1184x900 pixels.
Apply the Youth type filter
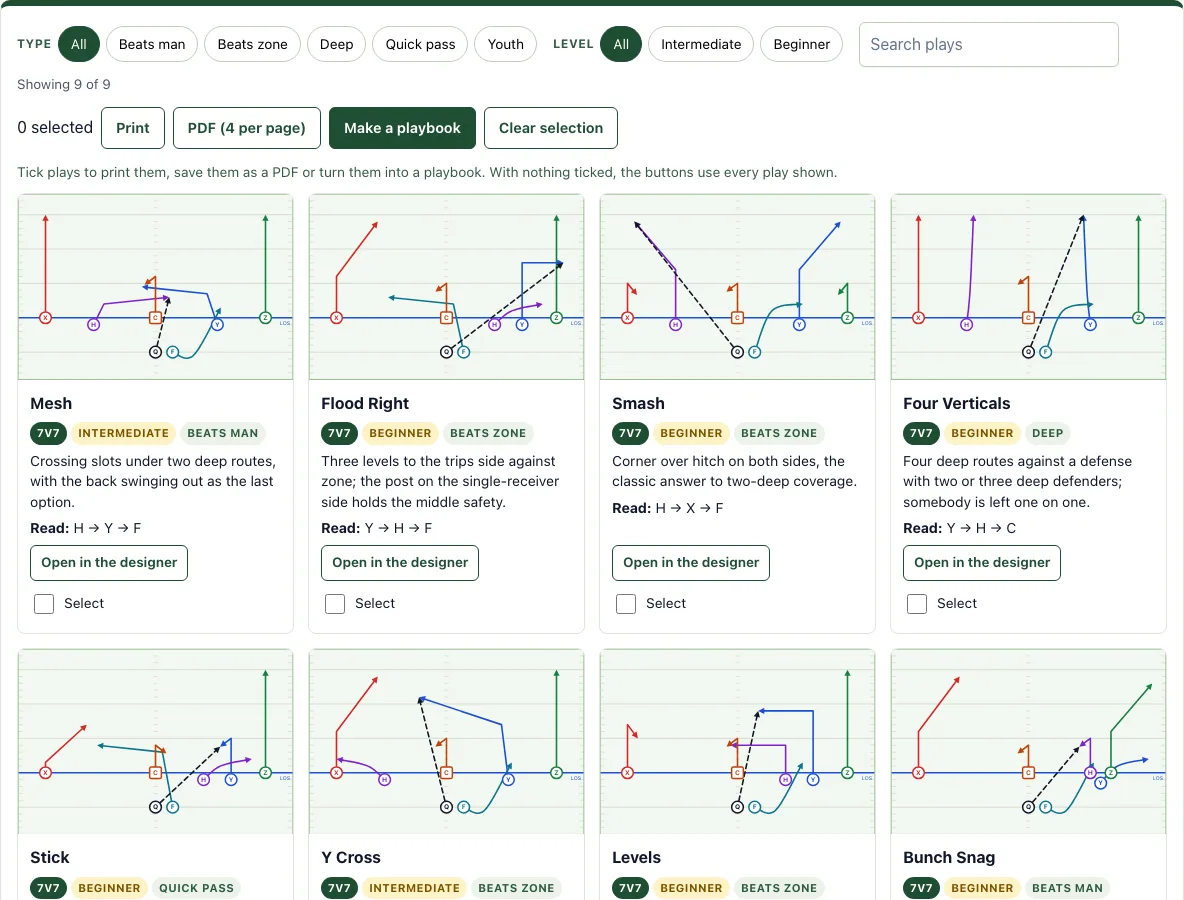click(x=505, y=45)
